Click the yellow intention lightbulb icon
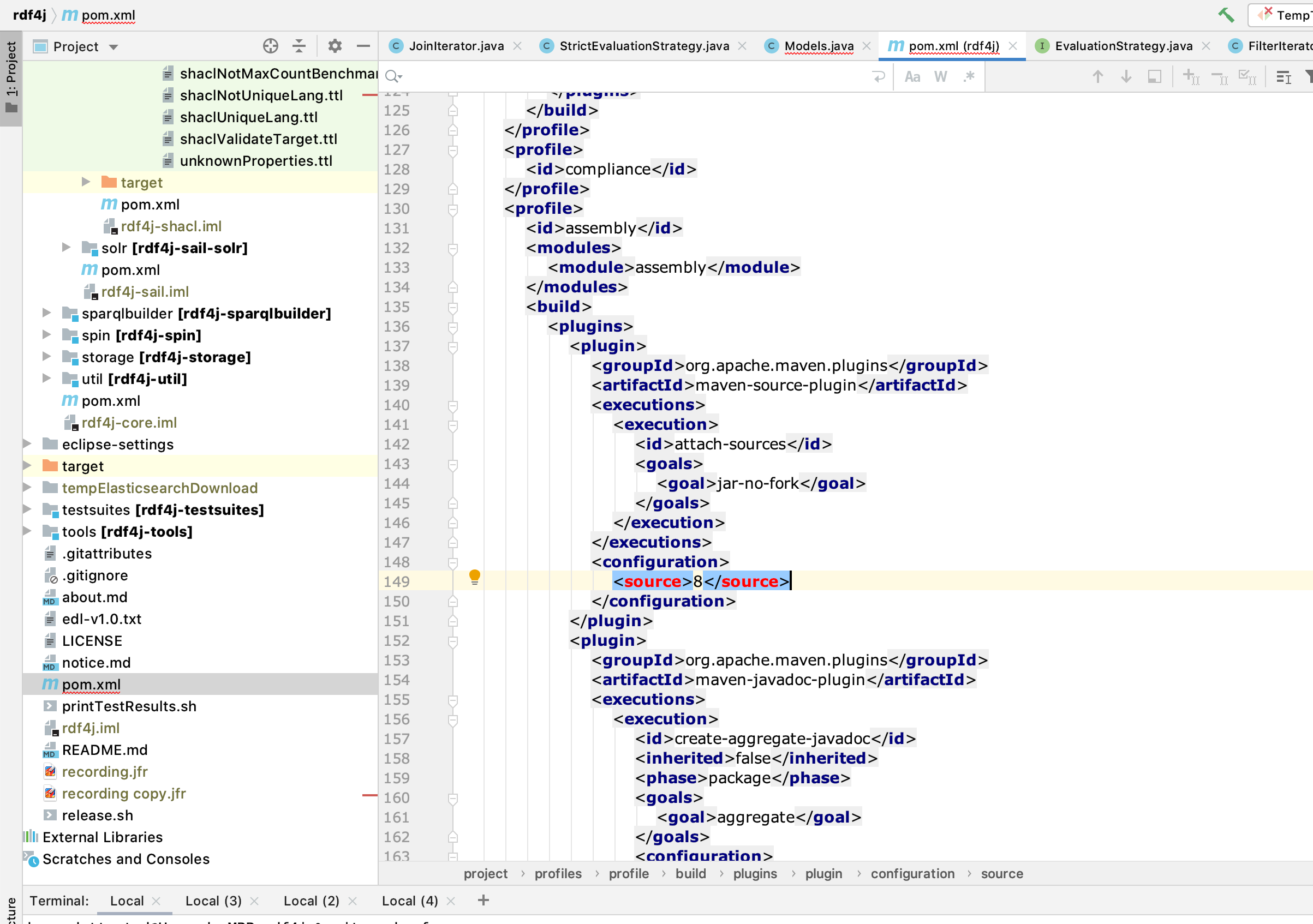Image resolution: width=1313 pixels, height=924 pixels. (x=475, y=577)
